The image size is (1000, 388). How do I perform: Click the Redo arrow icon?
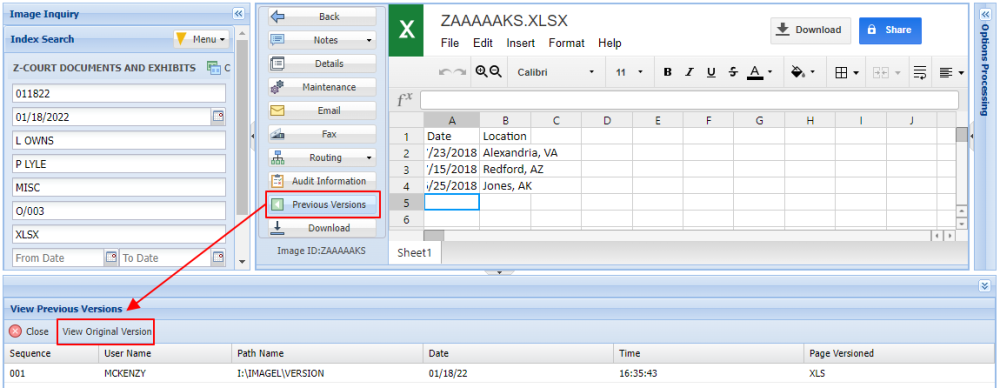point(460,72)
